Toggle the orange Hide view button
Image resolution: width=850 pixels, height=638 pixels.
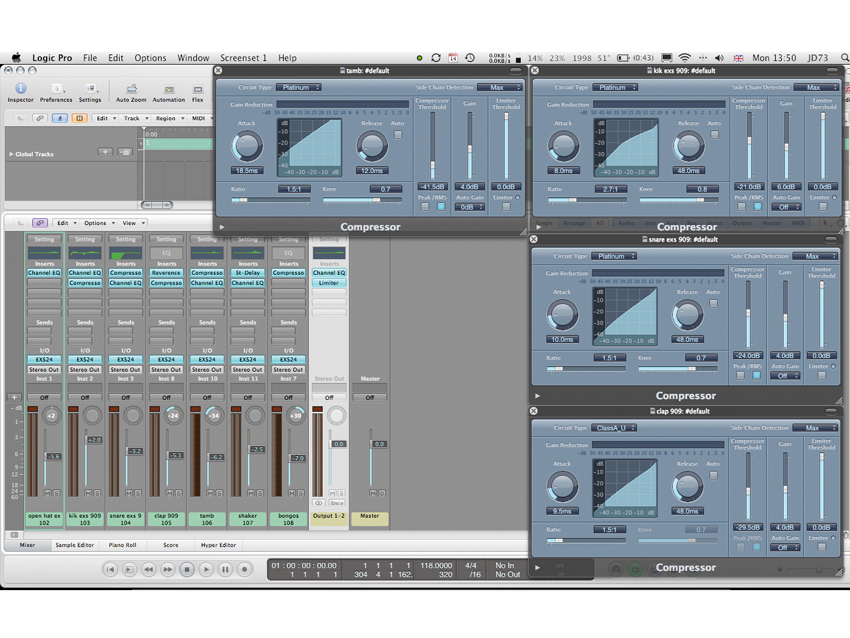[x=79, y=118]
